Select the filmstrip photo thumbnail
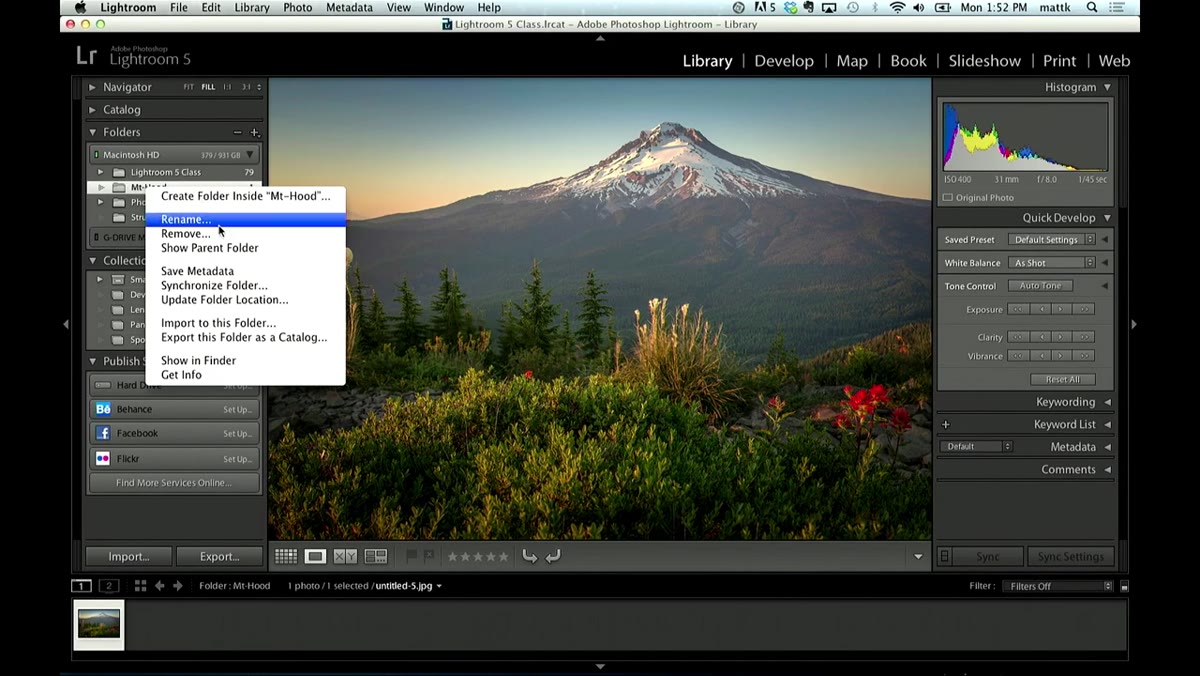 99,623
